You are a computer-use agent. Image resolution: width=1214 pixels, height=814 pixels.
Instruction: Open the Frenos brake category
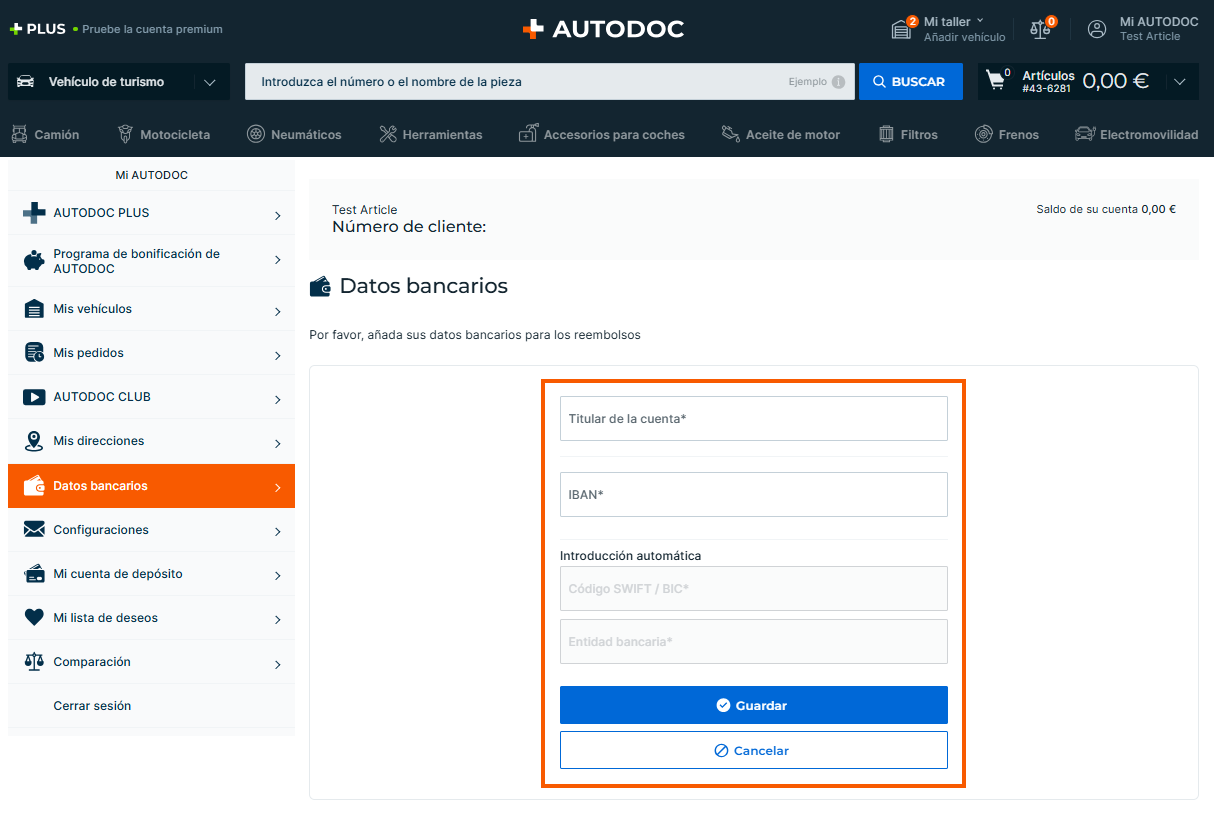(1007, 134)
